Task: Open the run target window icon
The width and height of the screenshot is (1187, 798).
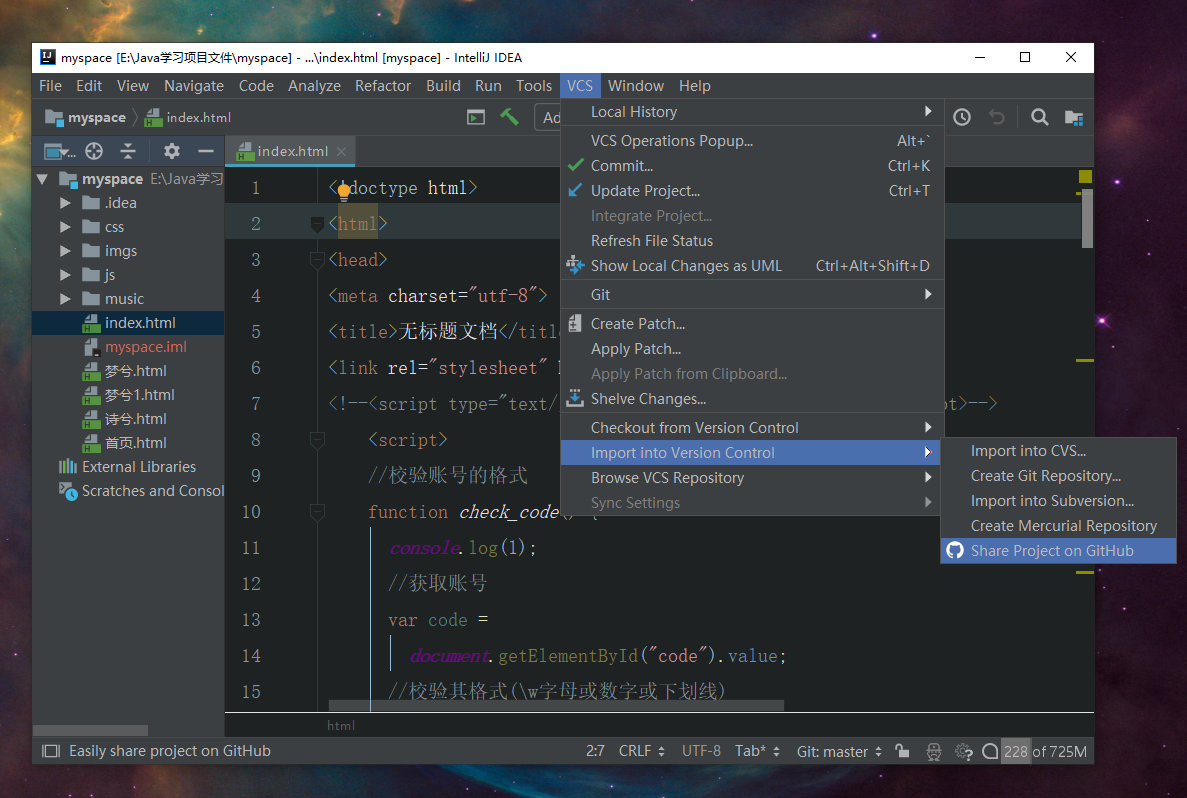Action: (476, 117)
